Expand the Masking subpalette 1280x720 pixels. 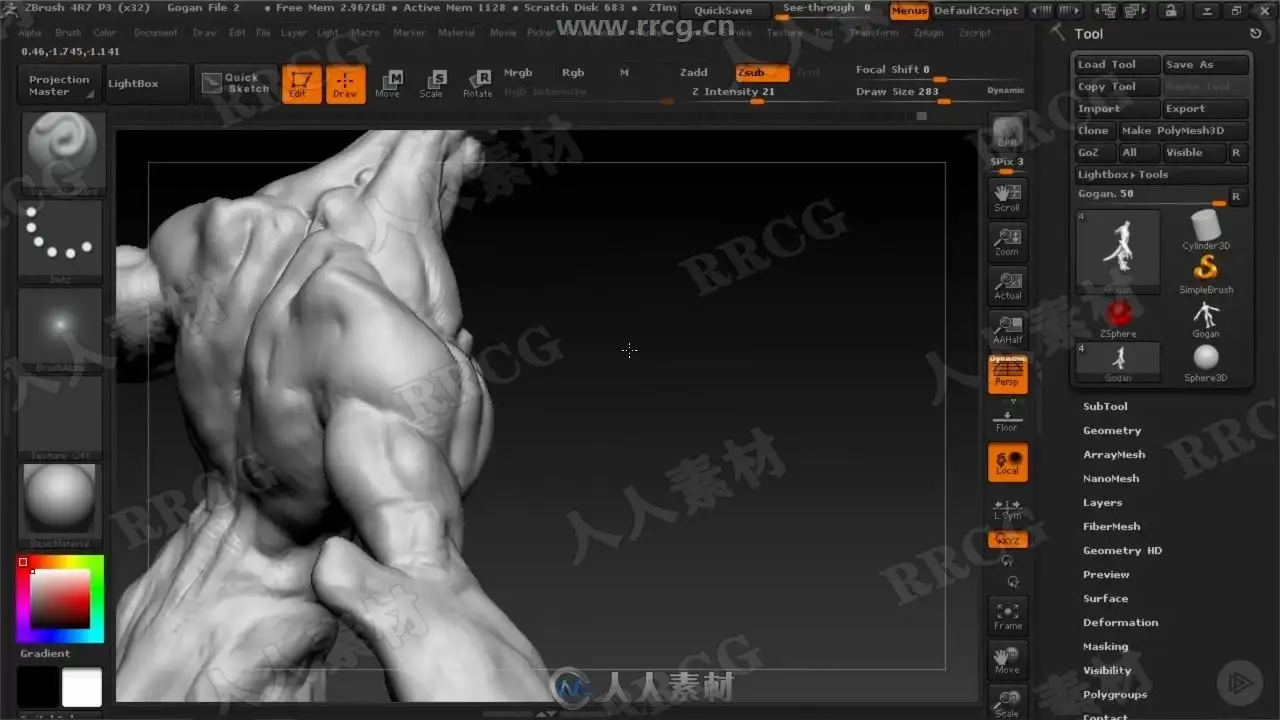pyautogui.click(x=1105, y=647)
